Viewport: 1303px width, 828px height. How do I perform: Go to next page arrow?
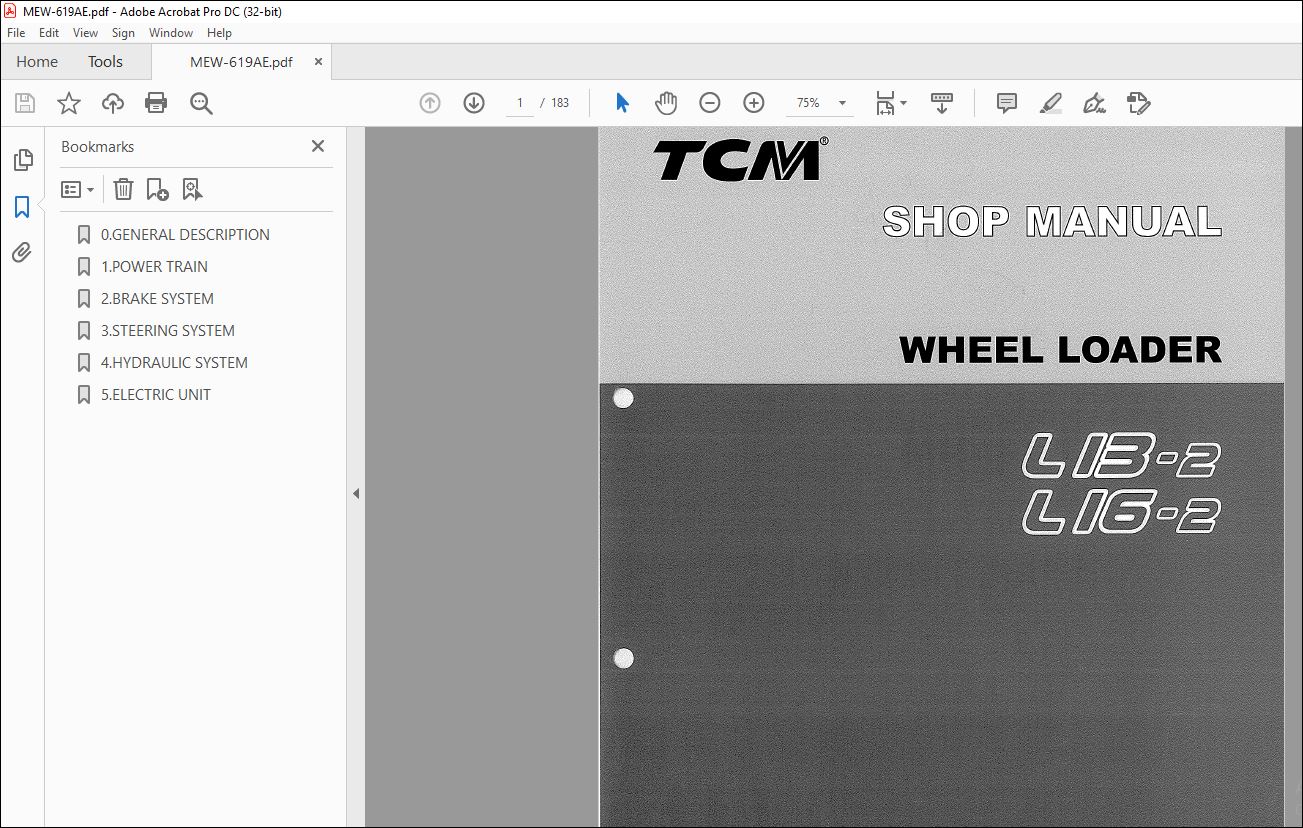point(474,103)
